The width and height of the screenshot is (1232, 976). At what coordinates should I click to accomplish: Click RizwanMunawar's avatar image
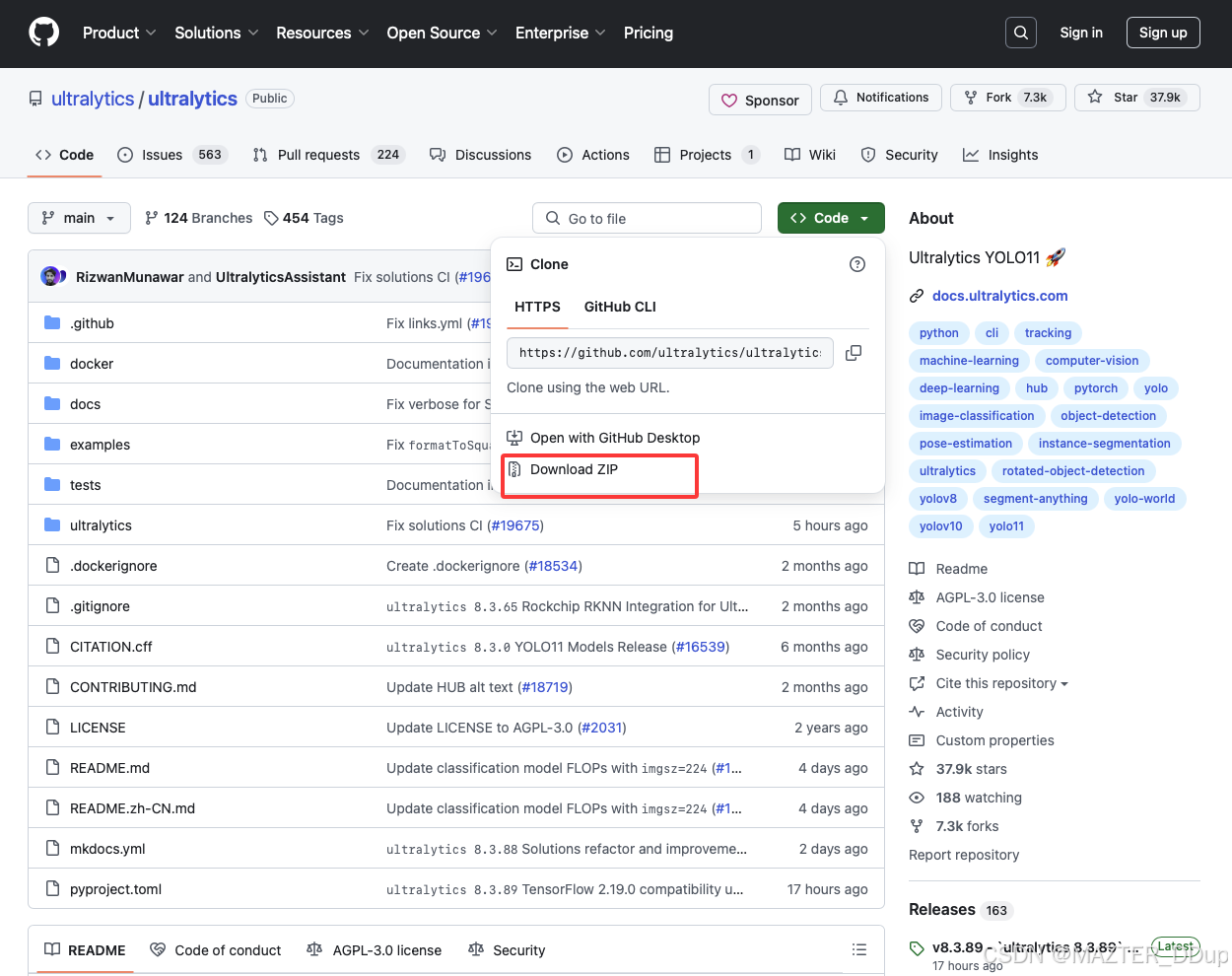[x=50, y=277]
